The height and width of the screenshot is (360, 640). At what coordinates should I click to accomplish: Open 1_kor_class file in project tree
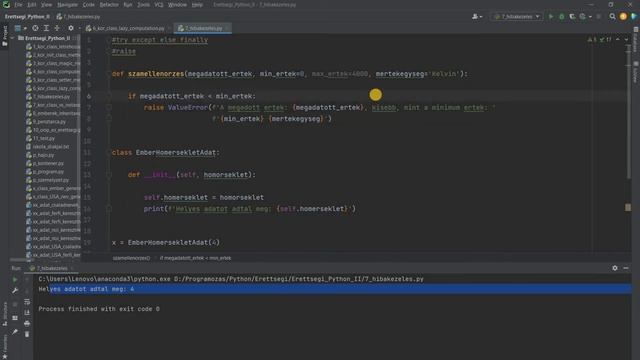pos(53,47)
